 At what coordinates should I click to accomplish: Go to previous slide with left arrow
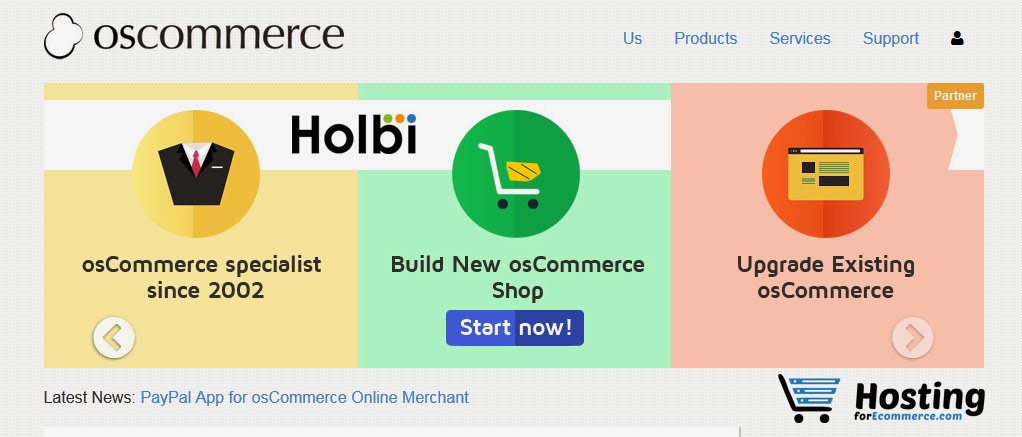[114, 337]
